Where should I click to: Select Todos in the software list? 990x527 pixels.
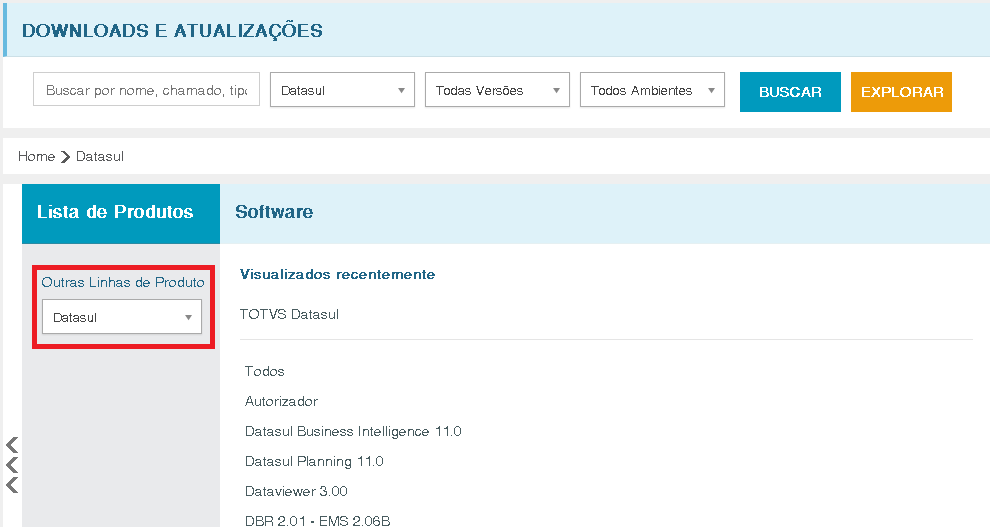265,371
